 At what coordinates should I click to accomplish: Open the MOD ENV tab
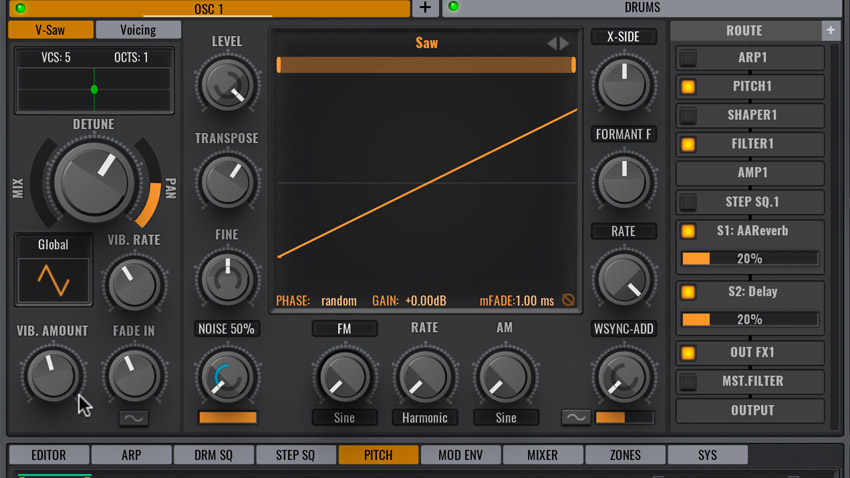[461, 455]
